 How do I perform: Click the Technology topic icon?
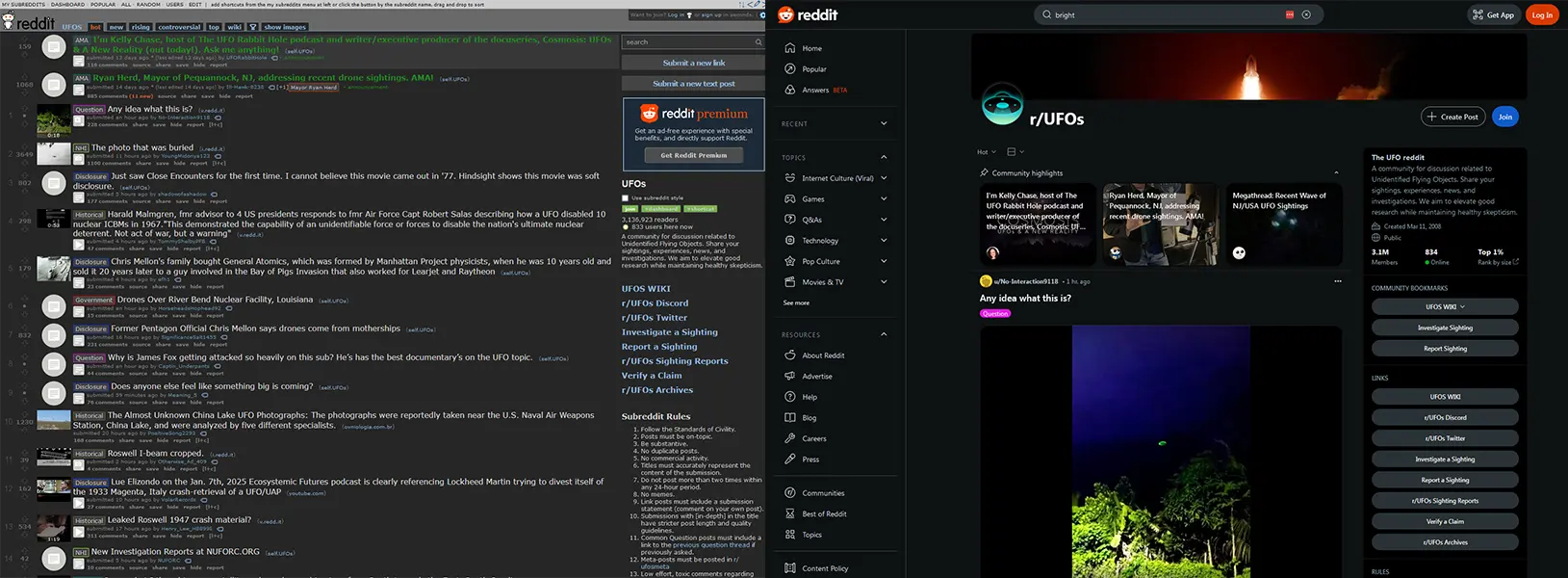pos(790,241)
